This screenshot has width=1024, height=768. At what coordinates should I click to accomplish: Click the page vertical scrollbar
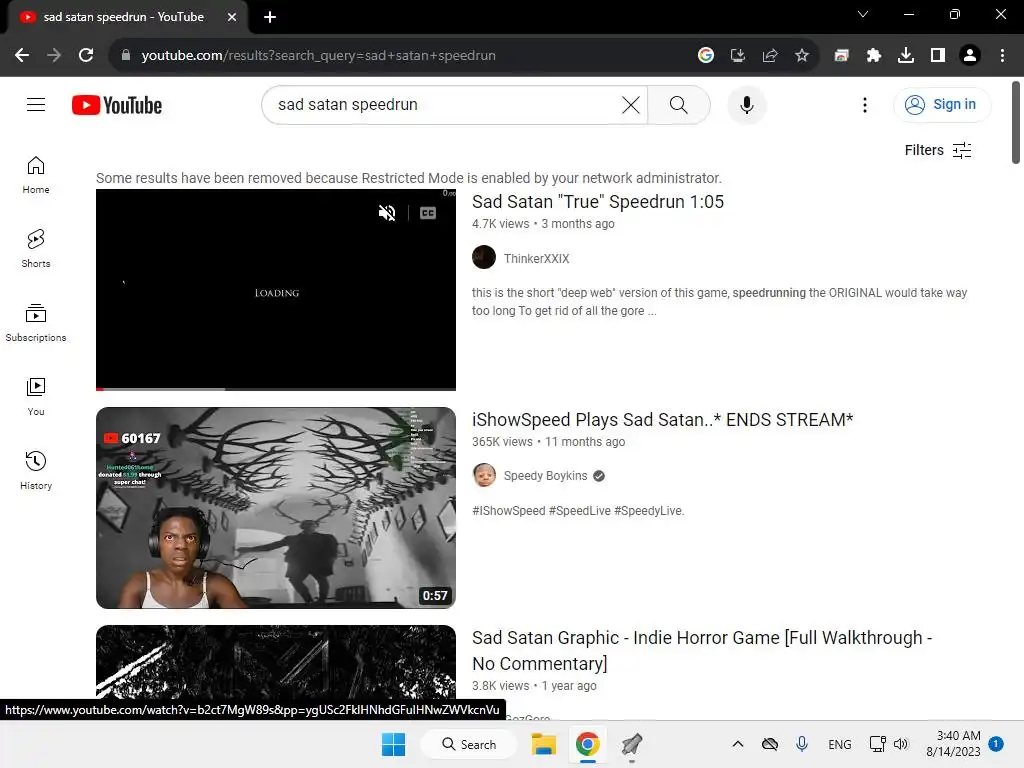(1016, 123)
